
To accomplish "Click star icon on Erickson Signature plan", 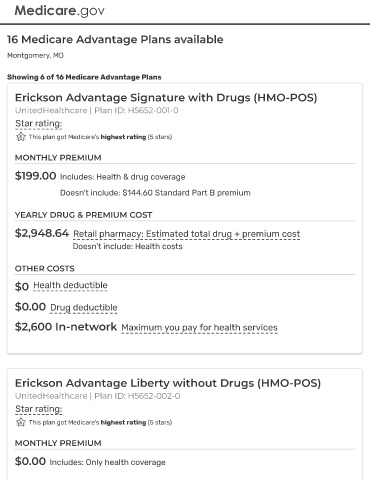I will pos(21,137).
